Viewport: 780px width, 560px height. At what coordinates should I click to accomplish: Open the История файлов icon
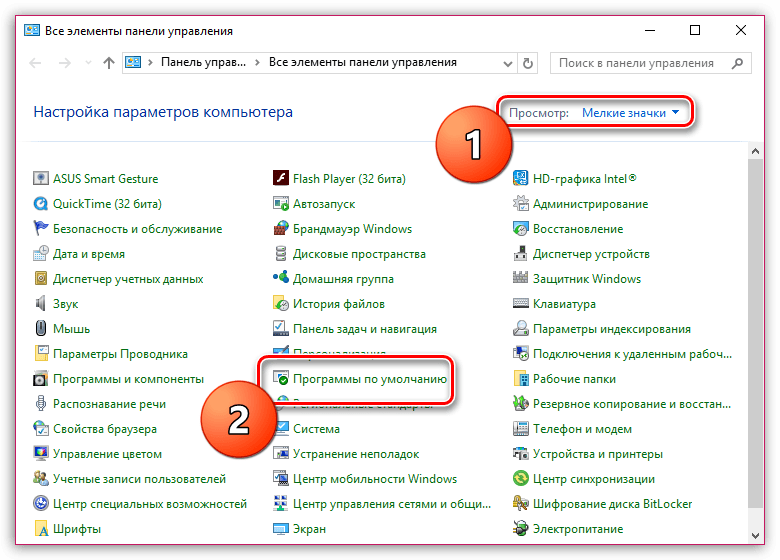click(x=281, y=303)
